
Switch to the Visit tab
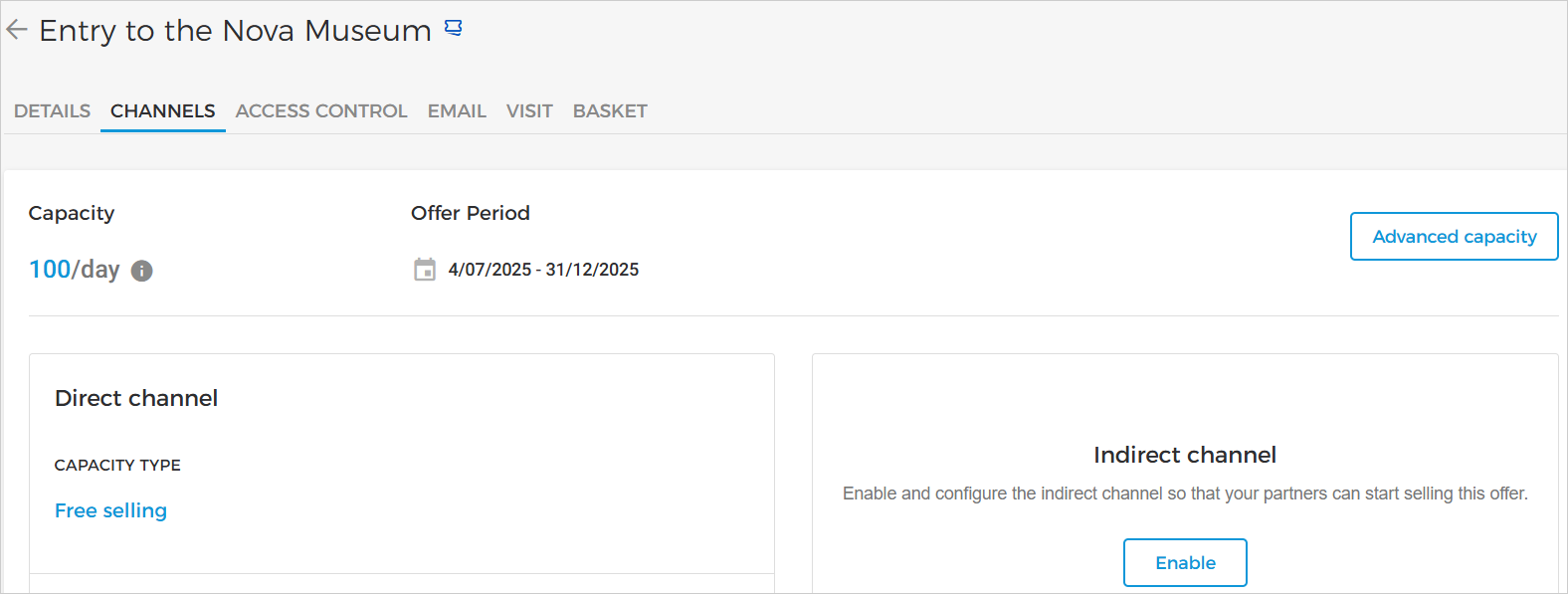click(529, 111)
